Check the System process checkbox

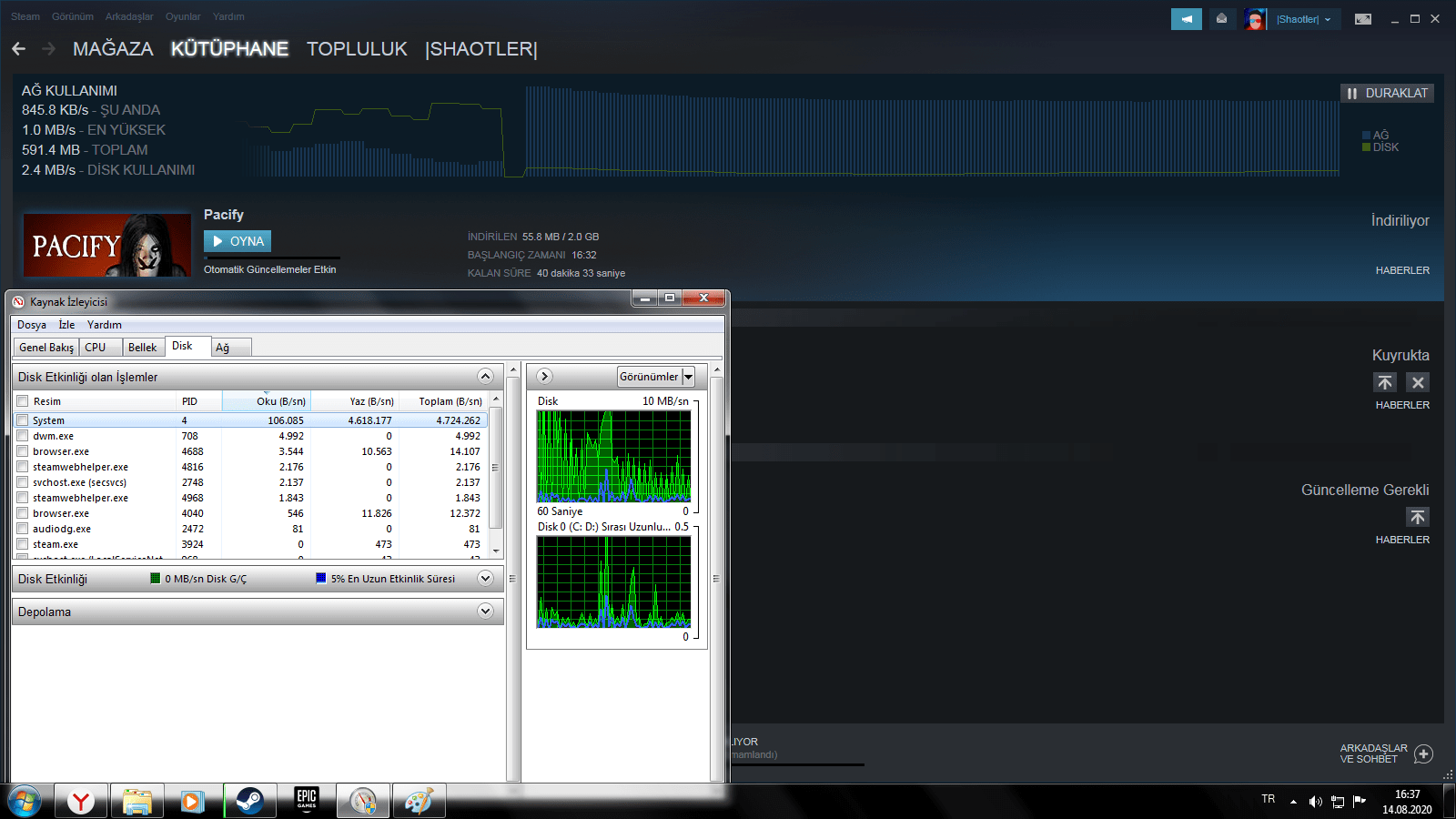(x=23, y=420)
